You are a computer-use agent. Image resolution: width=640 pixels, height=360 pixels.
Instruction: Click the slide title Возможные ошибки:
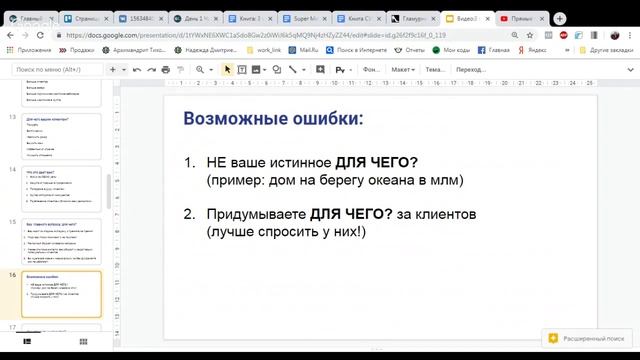(273, 118)
